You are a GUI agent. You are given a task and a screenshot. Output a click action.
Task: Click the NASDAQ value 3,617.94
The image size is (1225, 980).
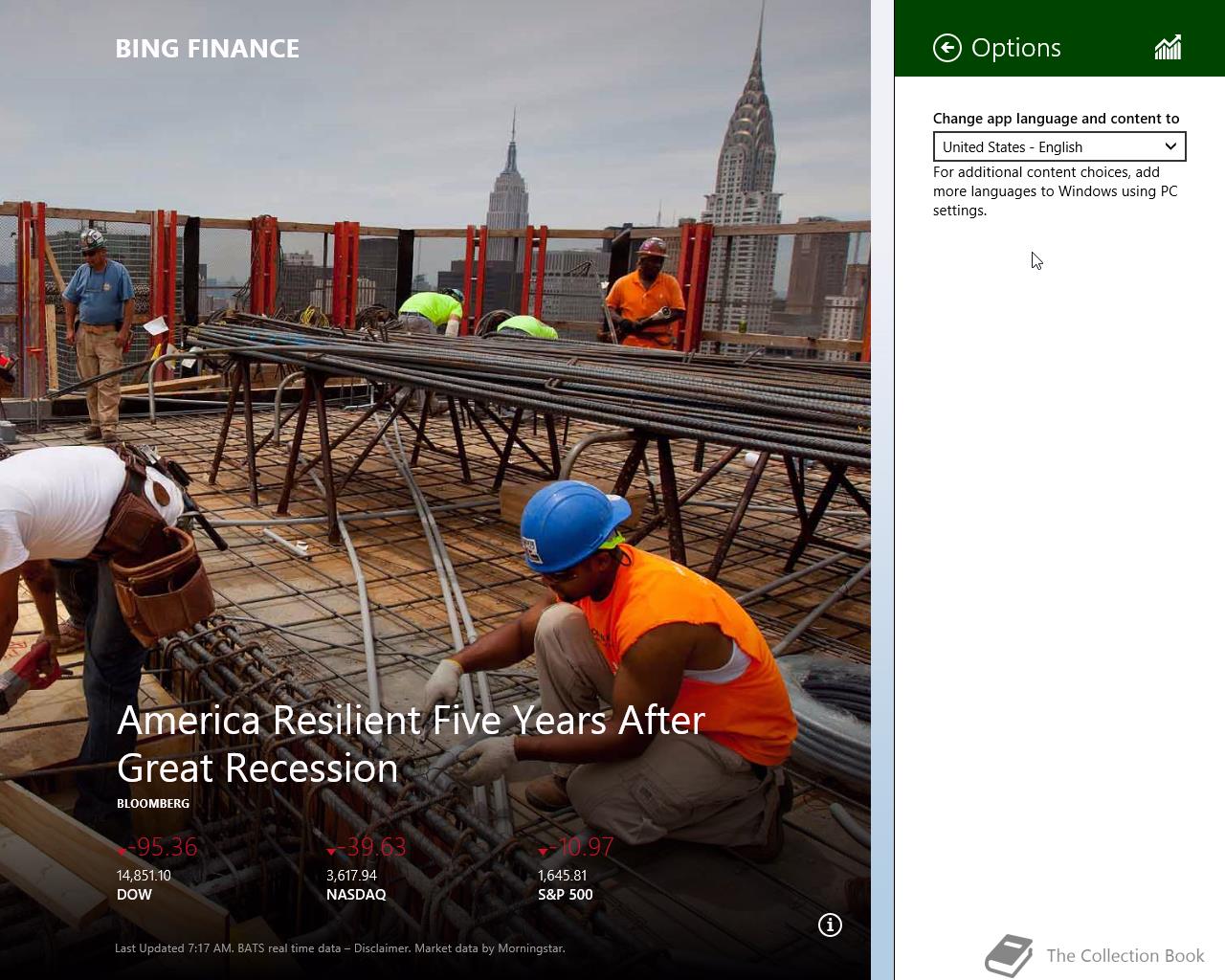pyautogui.click(x=351, y=876)
